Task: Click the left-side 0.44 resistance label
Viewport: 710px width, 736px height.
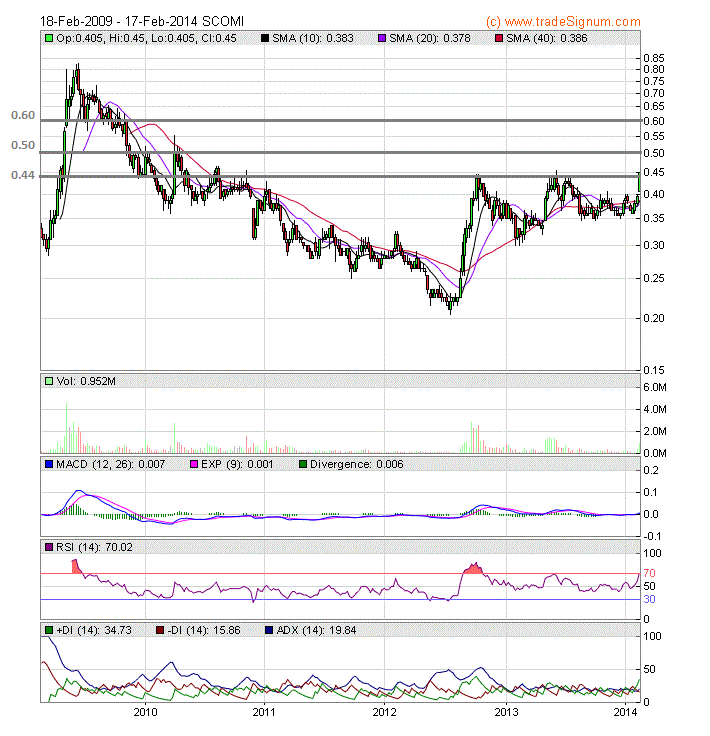Action: (x=23, y=175)
